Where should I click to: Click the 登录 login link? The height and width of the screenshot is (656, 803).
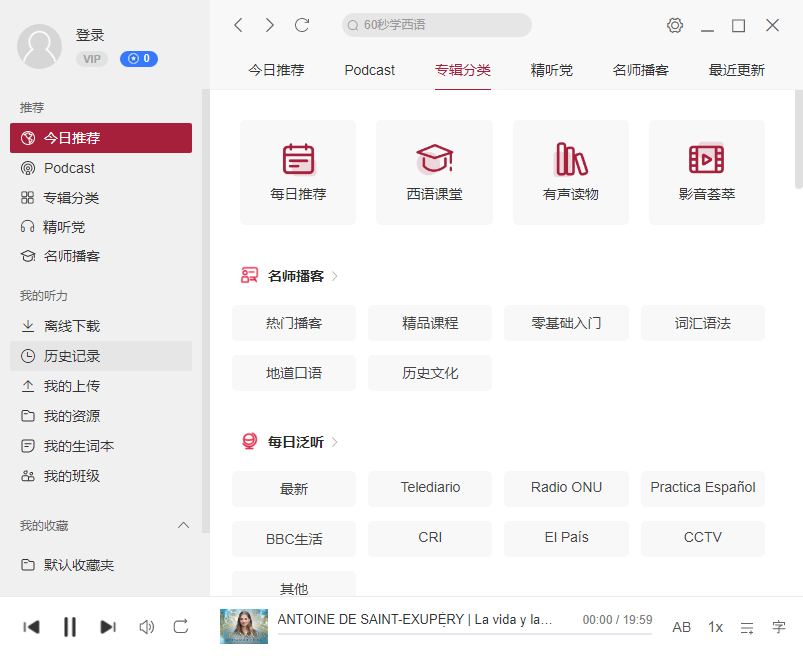point(90,35)
